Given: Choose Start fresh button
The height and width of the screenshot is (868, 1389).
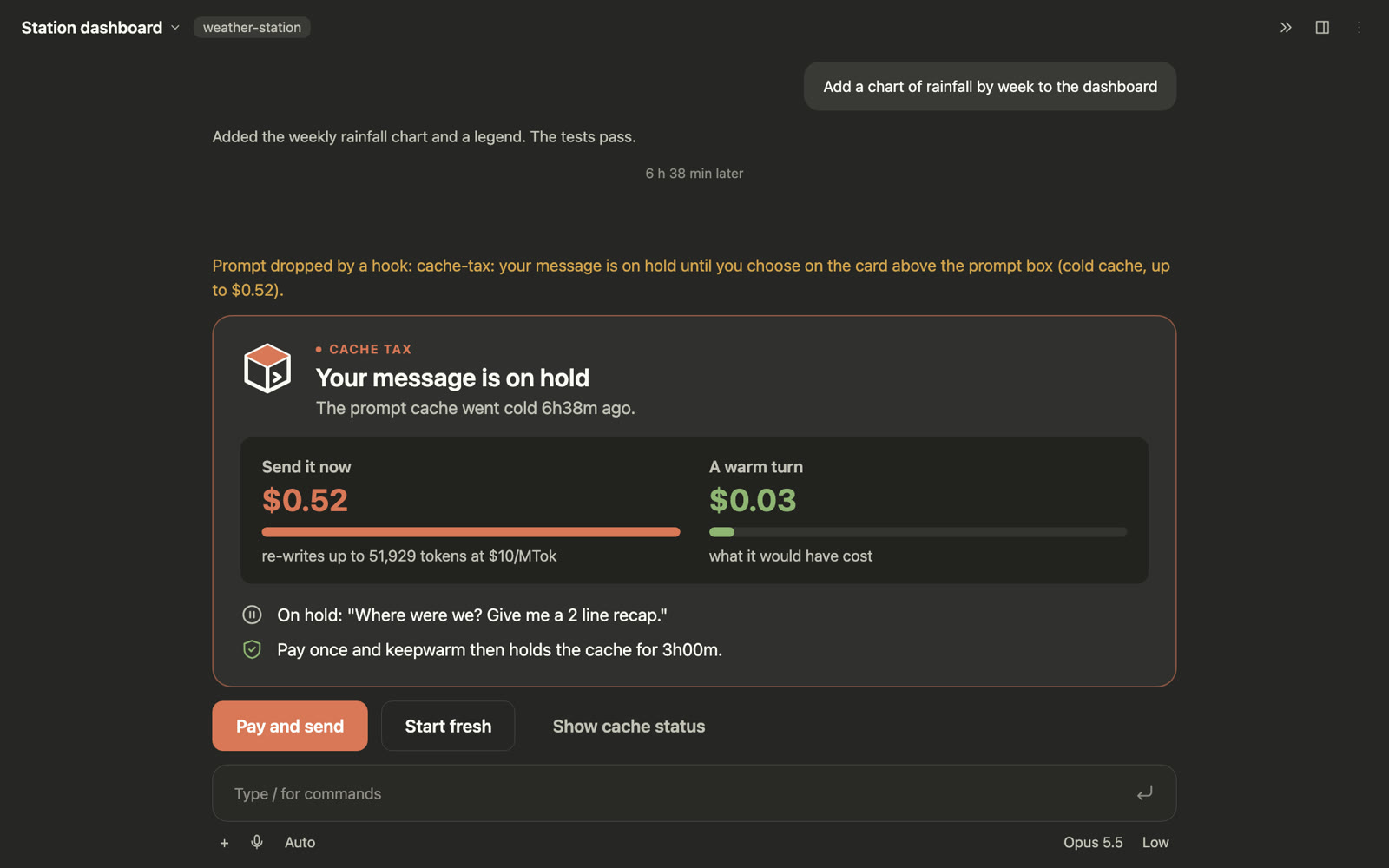Looking at the screenshot, I should click(x=448, y=726).
